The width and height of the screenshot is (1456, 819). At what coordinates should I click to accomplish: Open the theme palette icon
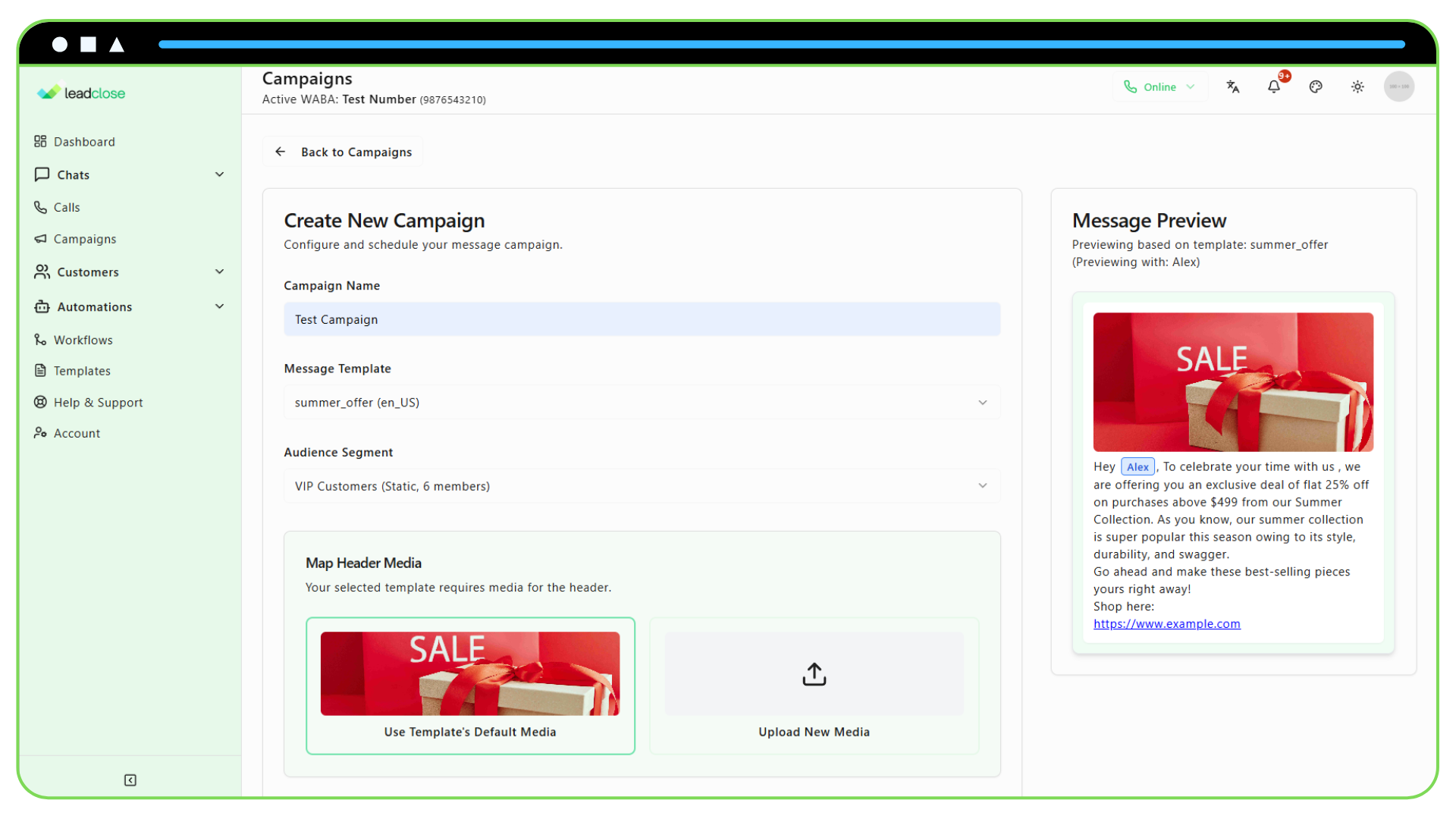1316,86
